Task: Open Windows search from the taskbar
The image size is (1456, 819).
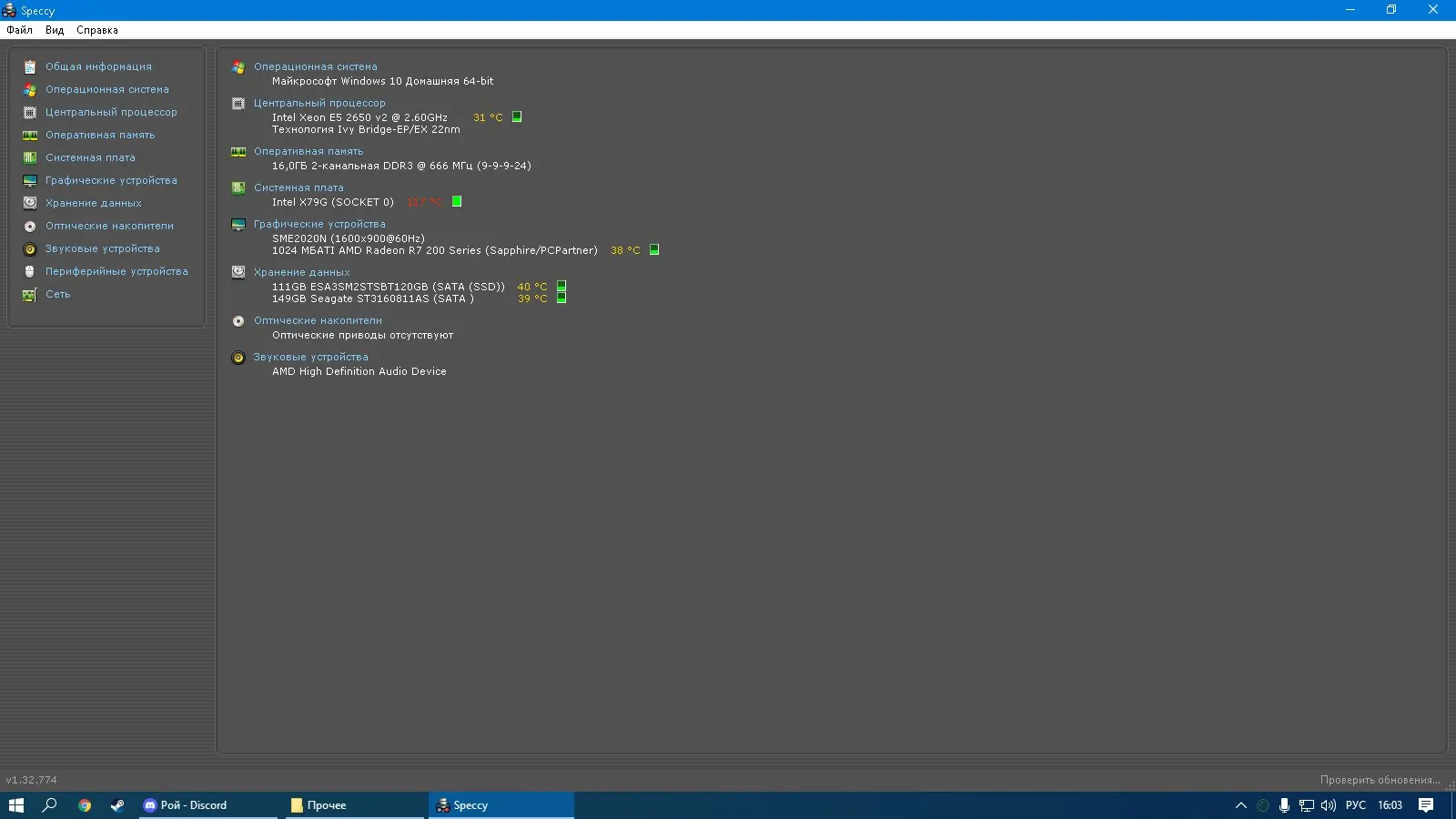Action: tap(50, 805)
